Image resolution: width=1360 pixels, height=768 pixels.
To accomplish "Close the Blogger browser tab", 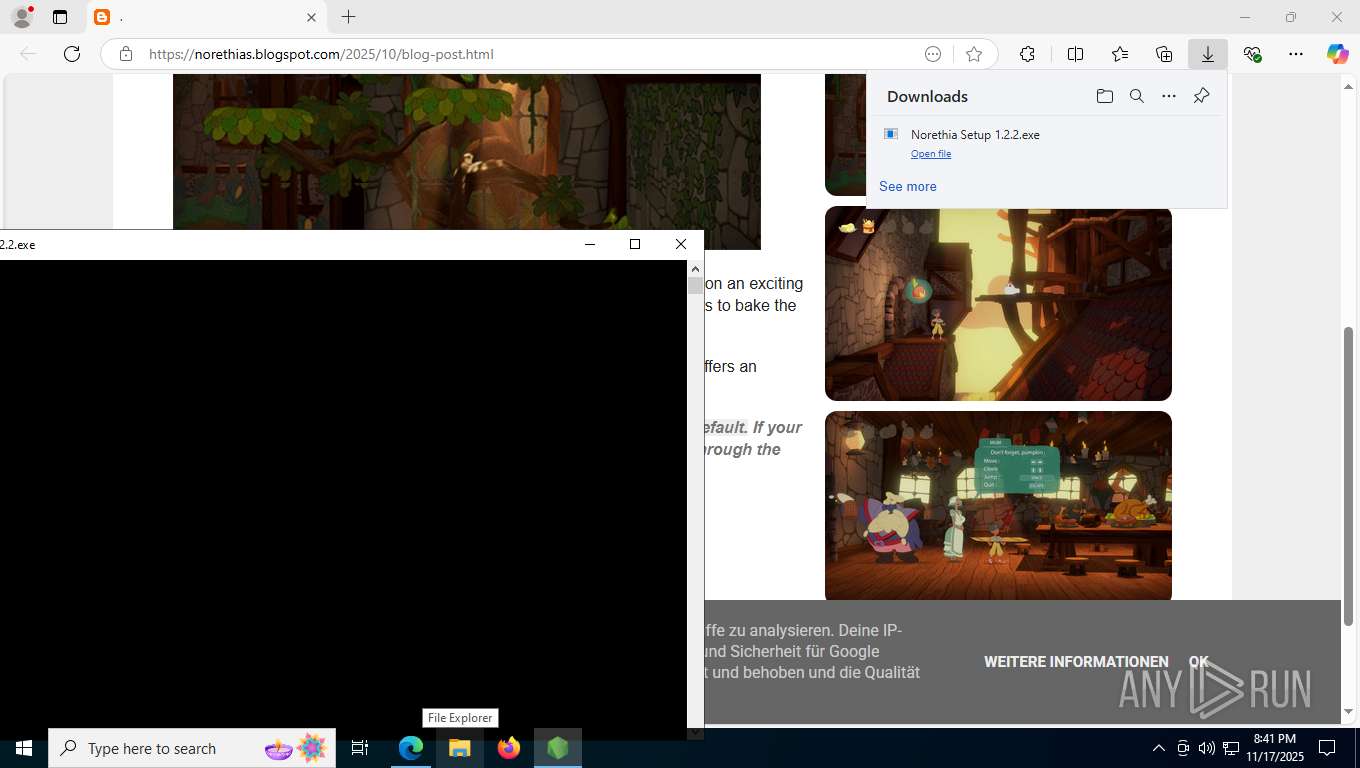I will click(x=311, y=17).
